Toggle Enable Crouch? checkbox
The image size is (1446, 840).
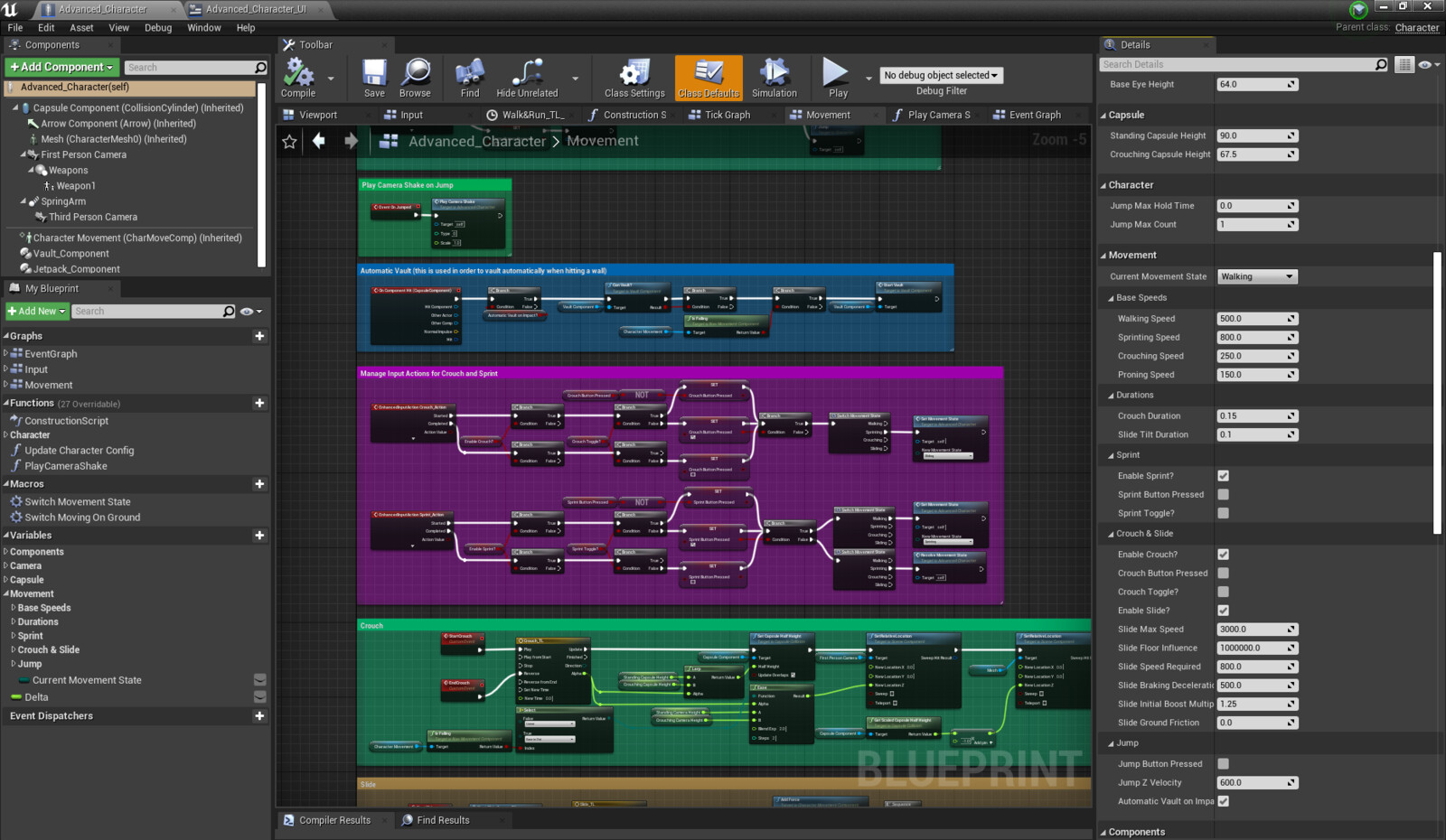(x=1223, y=555)
